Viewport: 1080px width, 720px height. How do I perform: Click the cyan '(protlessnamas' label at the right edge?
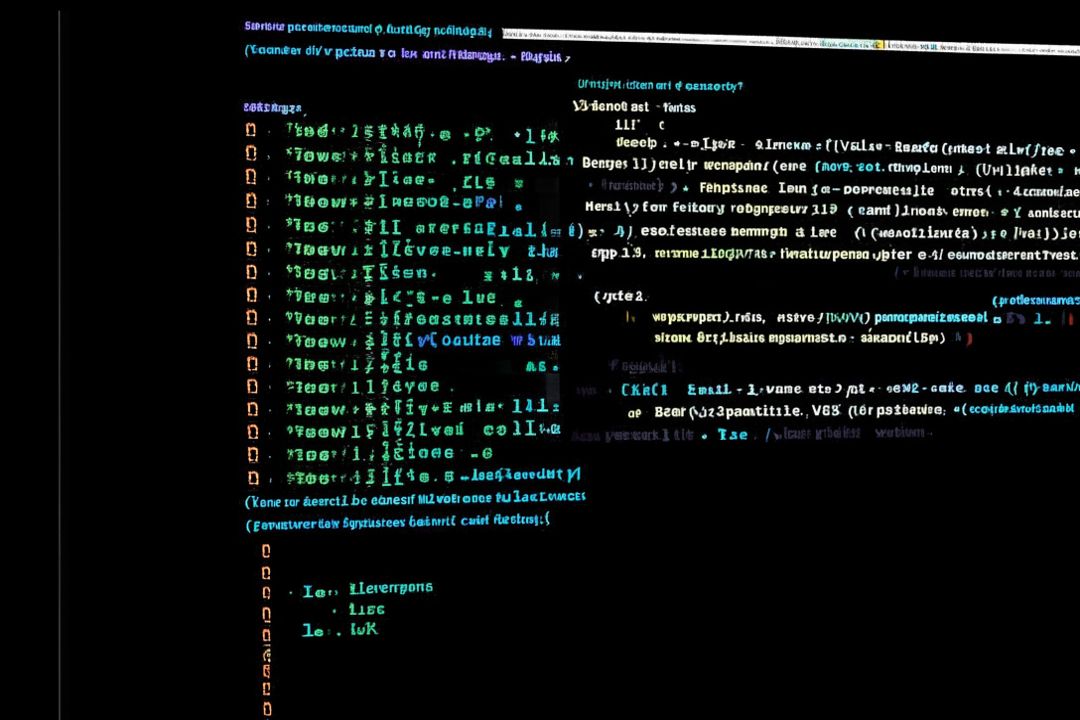(x=1035, y=300)
